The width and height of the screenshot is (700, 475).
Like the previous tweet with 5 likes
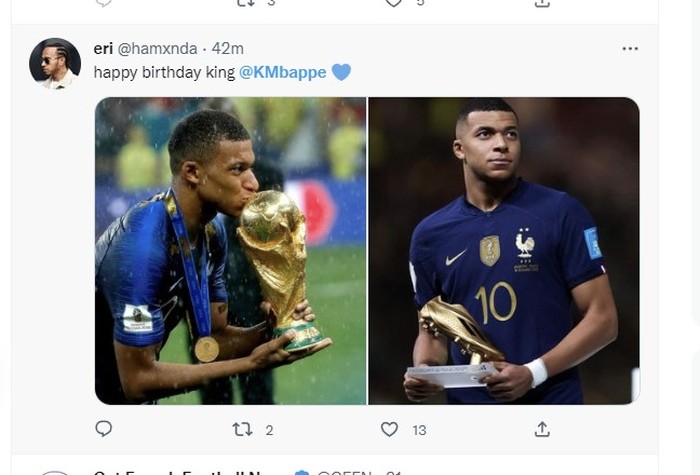(394, 3)
